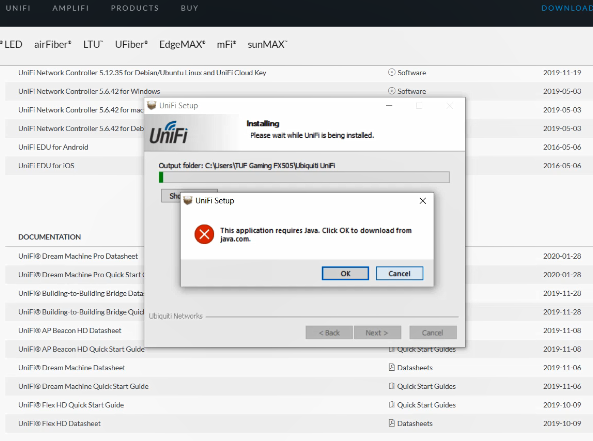Click the Software icon for Controller 5.6.42 Windows

click(391, 91)
